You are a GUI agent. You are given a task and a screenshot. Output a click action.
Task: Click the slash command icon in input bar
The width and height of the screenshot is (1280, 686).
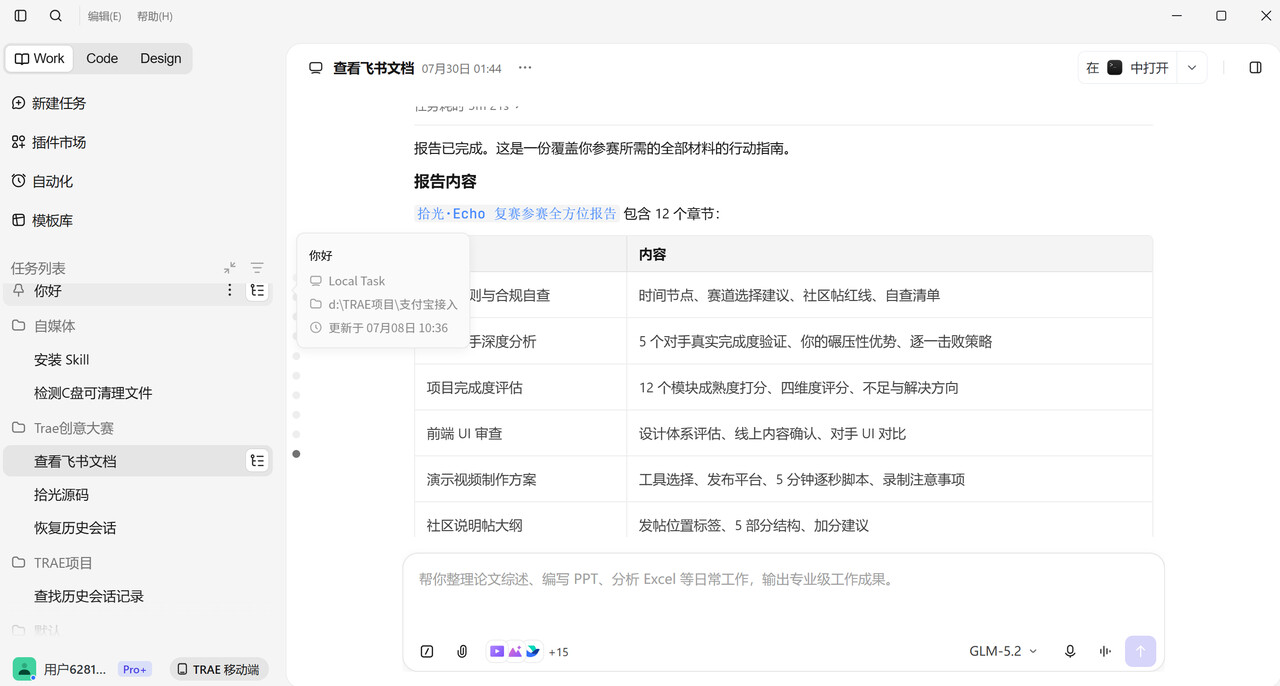[427, 651]
